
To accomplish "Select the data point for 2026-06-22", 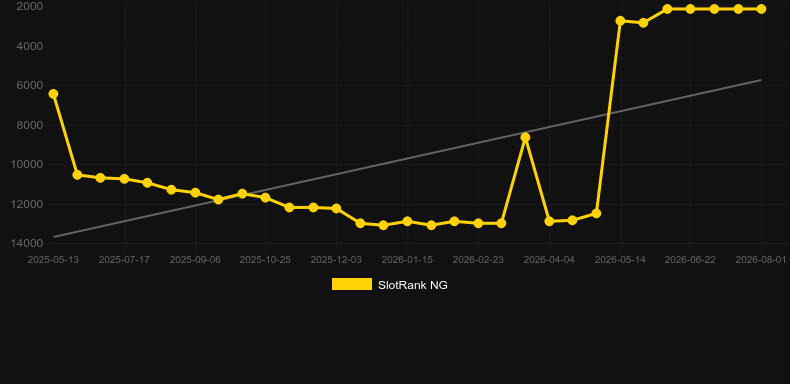I will point(690,9).
